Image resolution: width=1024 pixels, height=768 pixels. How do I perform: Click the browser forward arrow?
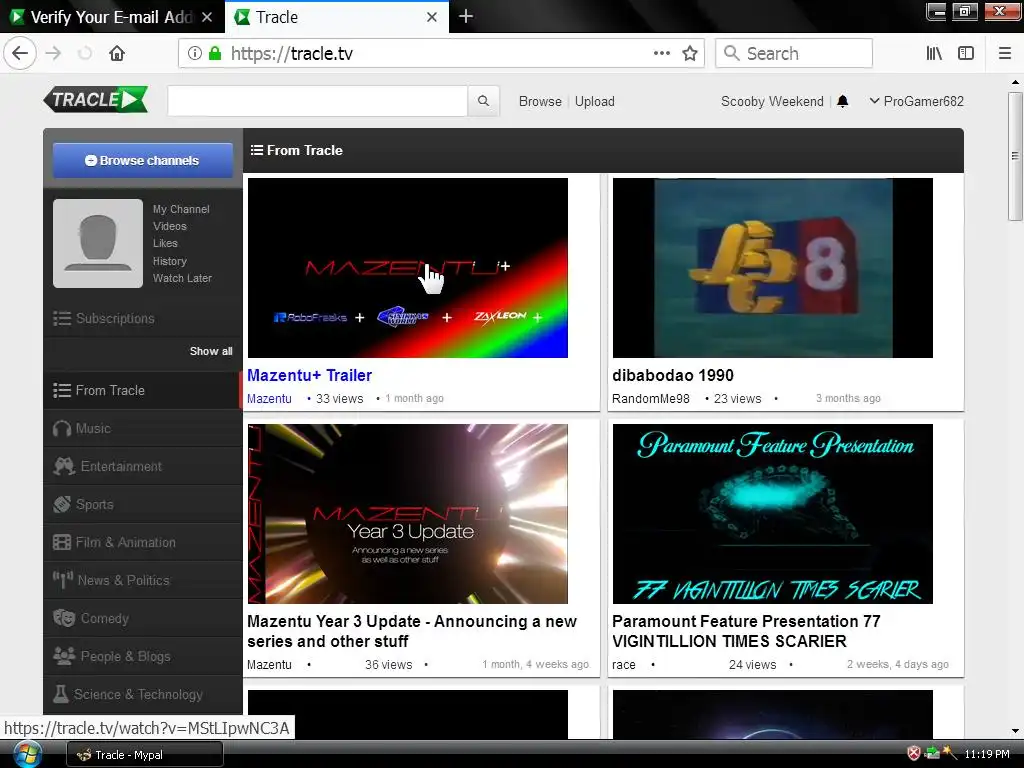click(x=54, y=53)
